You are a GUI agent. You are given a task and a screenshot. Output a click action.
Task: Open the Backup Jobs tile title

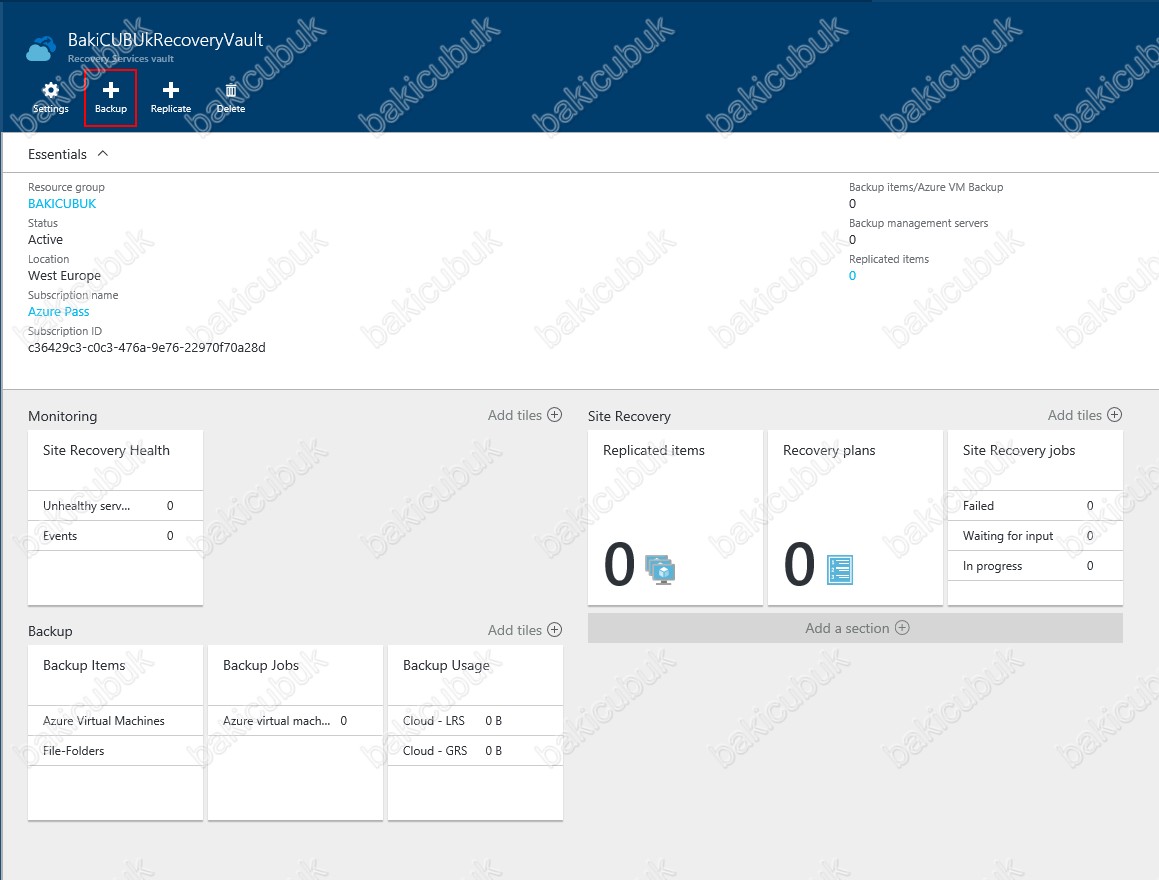pos(261,666)
